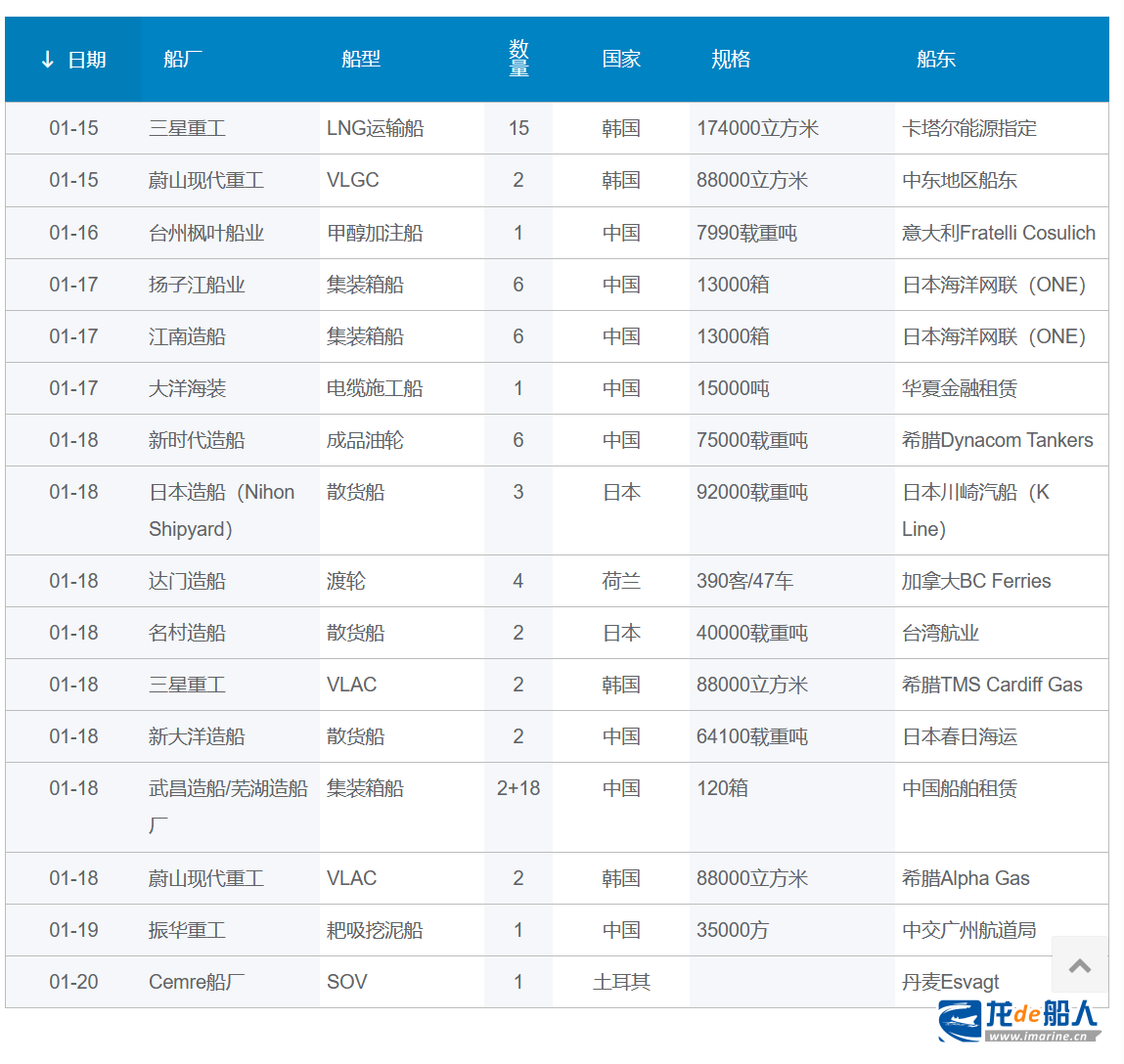Image resolution: width=1124 pixels, height=1064 pixels.
Task: Click the 船型 column header
Action: [x=361, y=60]
